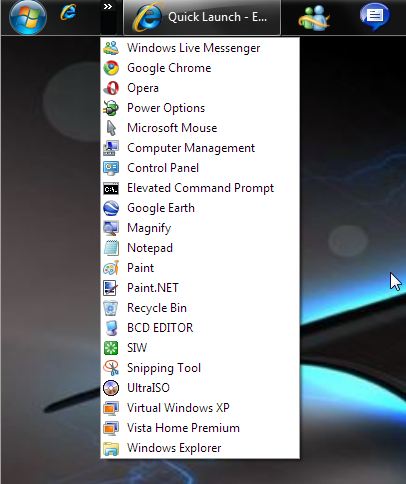Choose Windows Live Messenger menu entry text
Viewport: 406px width, 484px height.
pos(193,48)
